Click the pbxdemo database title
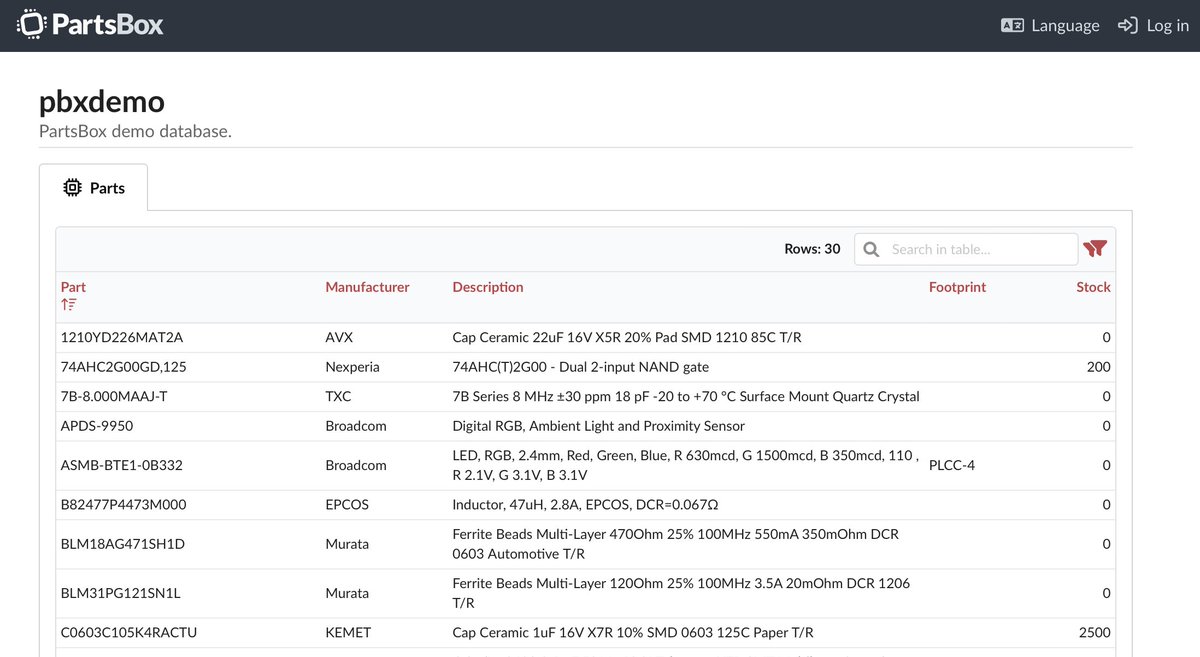The height and width of the screenshot is (657, 1200). point(102,102)
